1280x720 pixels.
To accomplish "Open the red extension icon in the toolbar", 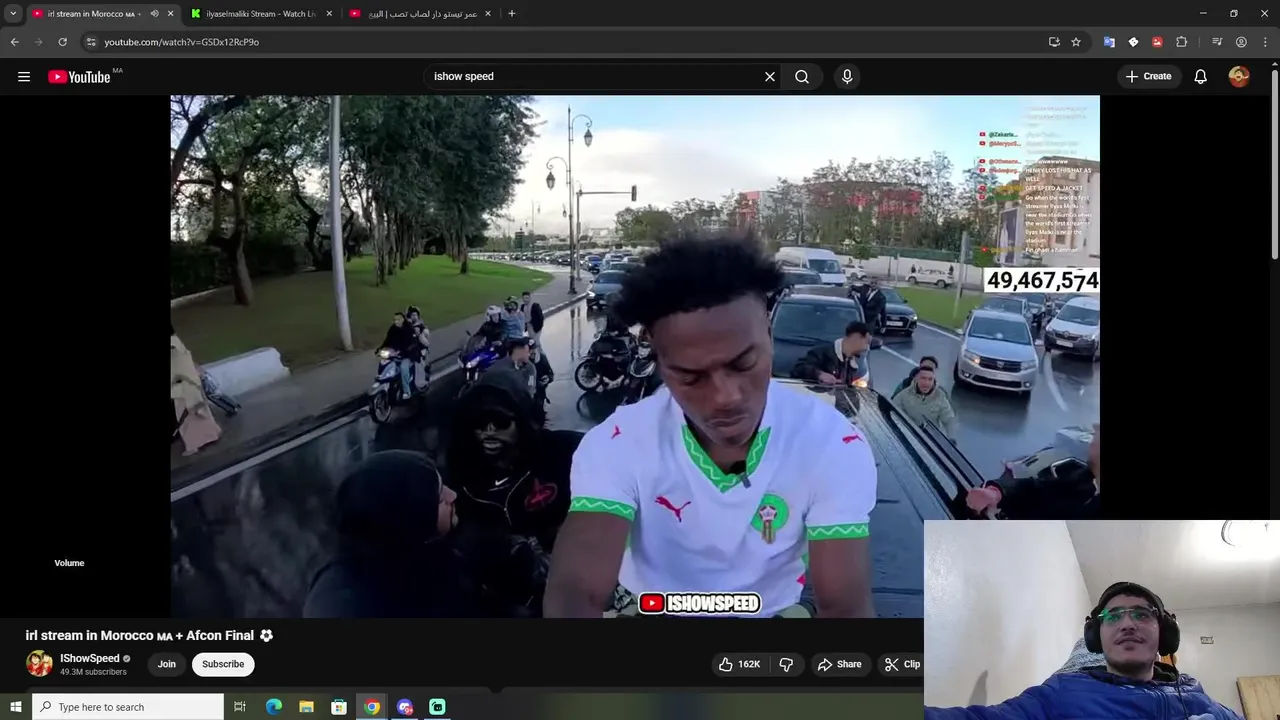I will (1157, 42).
